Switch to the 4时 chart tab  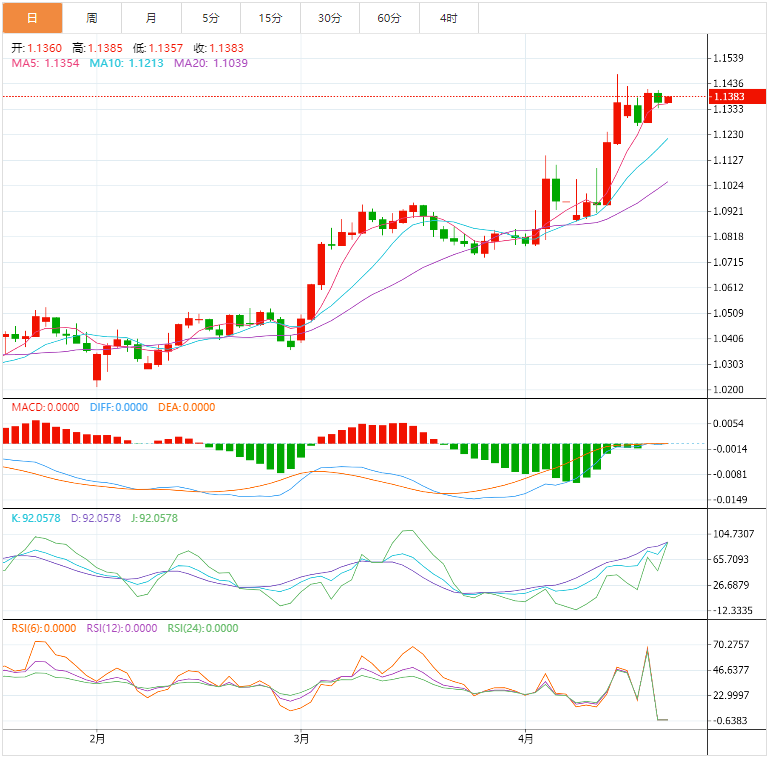[x=449, y=18]
